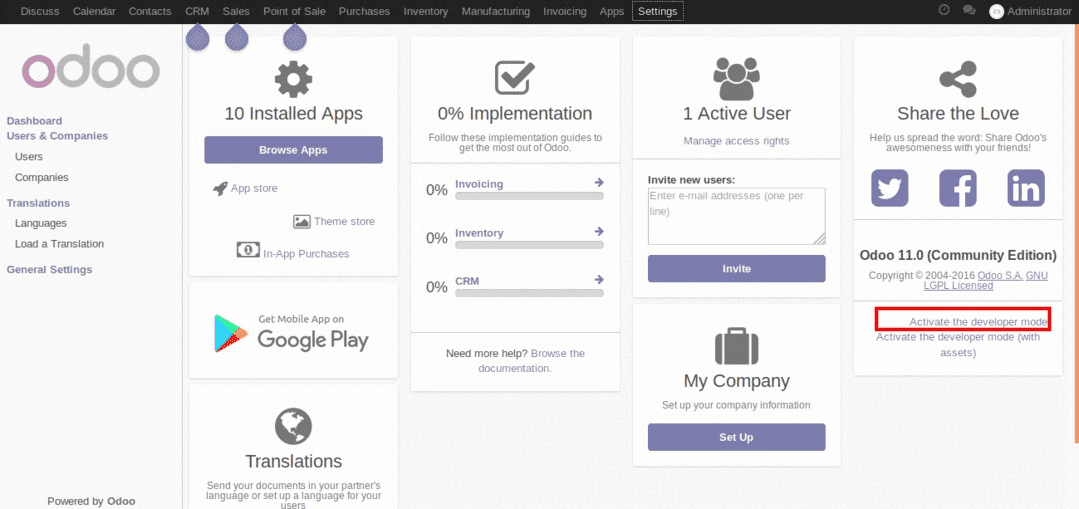Open the conversations chat icon in top bar
Image resolution: width=1079 pixels, height=509 pixels.
969,10
